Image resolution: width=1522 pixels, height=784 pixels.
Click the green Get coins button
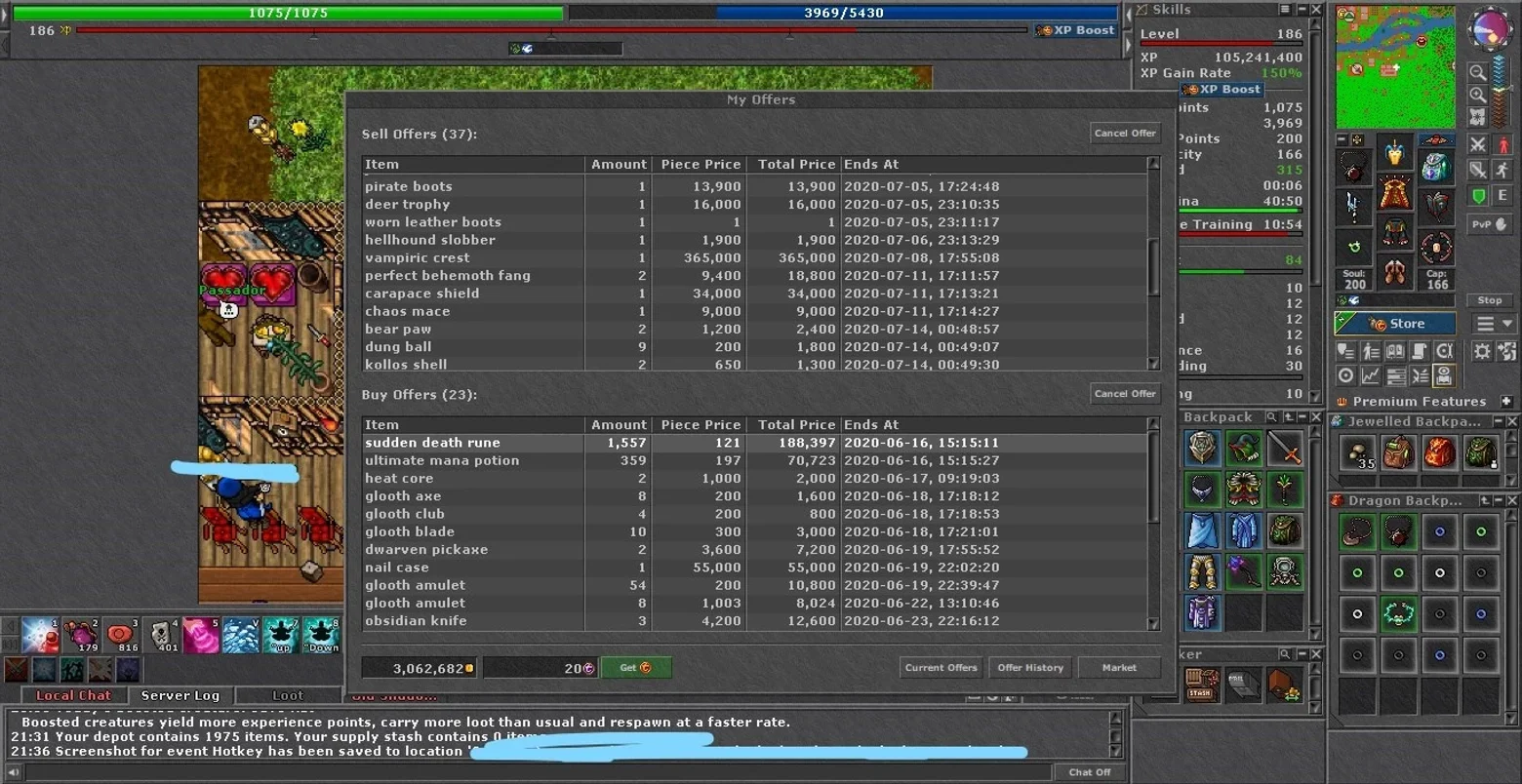pyautogui.click(x=635, y=668)
